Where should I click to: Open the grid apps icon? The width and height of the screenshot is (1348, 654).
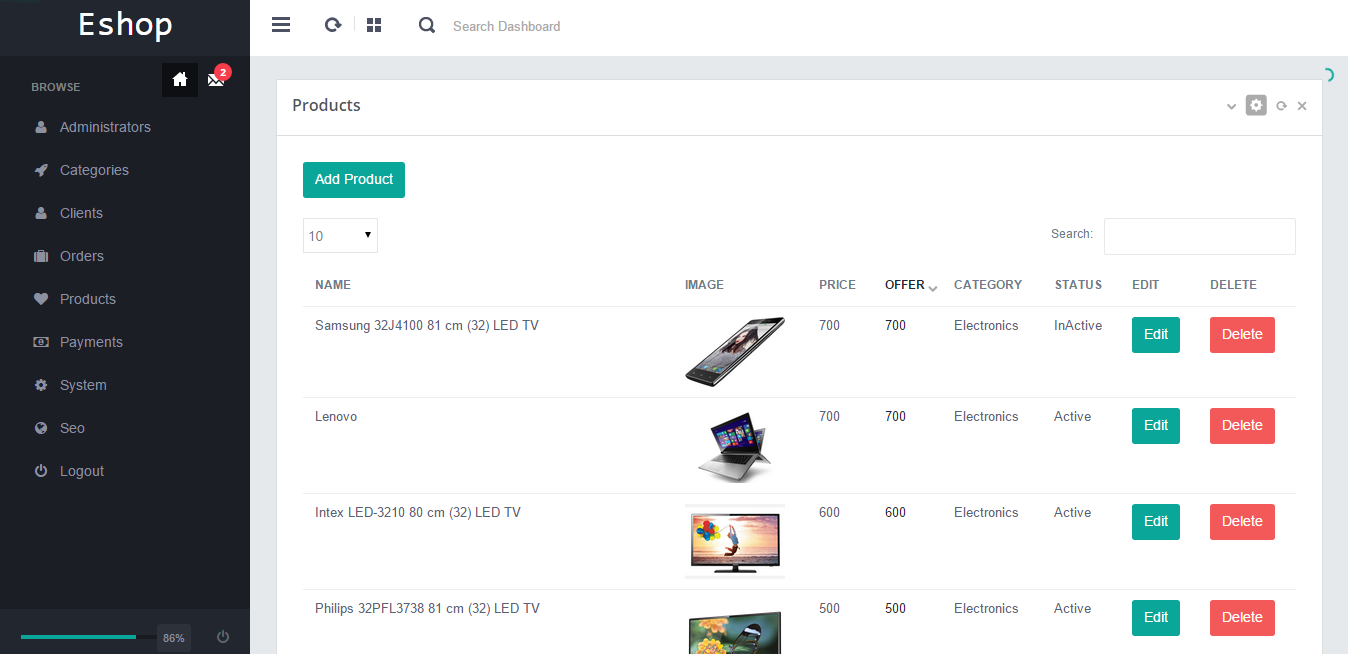coord(374,25)
